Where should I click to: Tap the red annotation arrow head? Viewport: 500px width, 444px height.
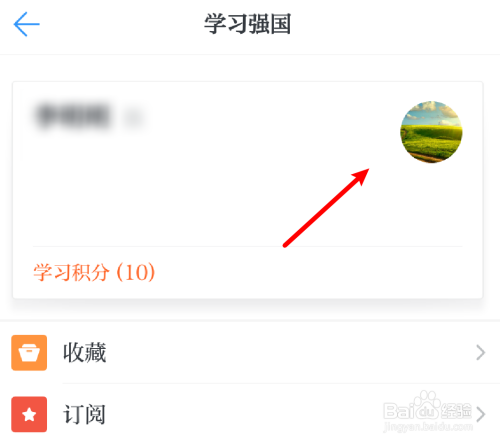(362, 176)
